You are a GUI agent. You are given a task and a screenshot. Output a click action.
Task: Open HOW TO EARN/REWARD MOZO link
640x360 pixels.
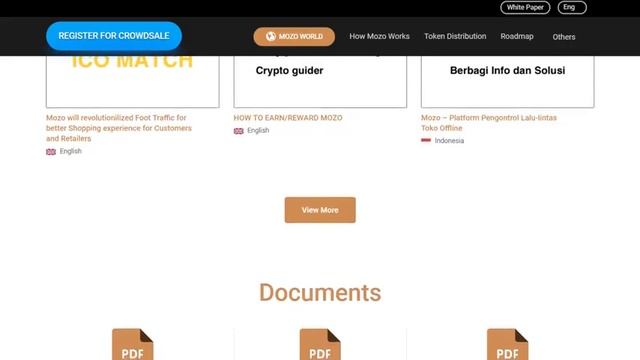[288, 118]
